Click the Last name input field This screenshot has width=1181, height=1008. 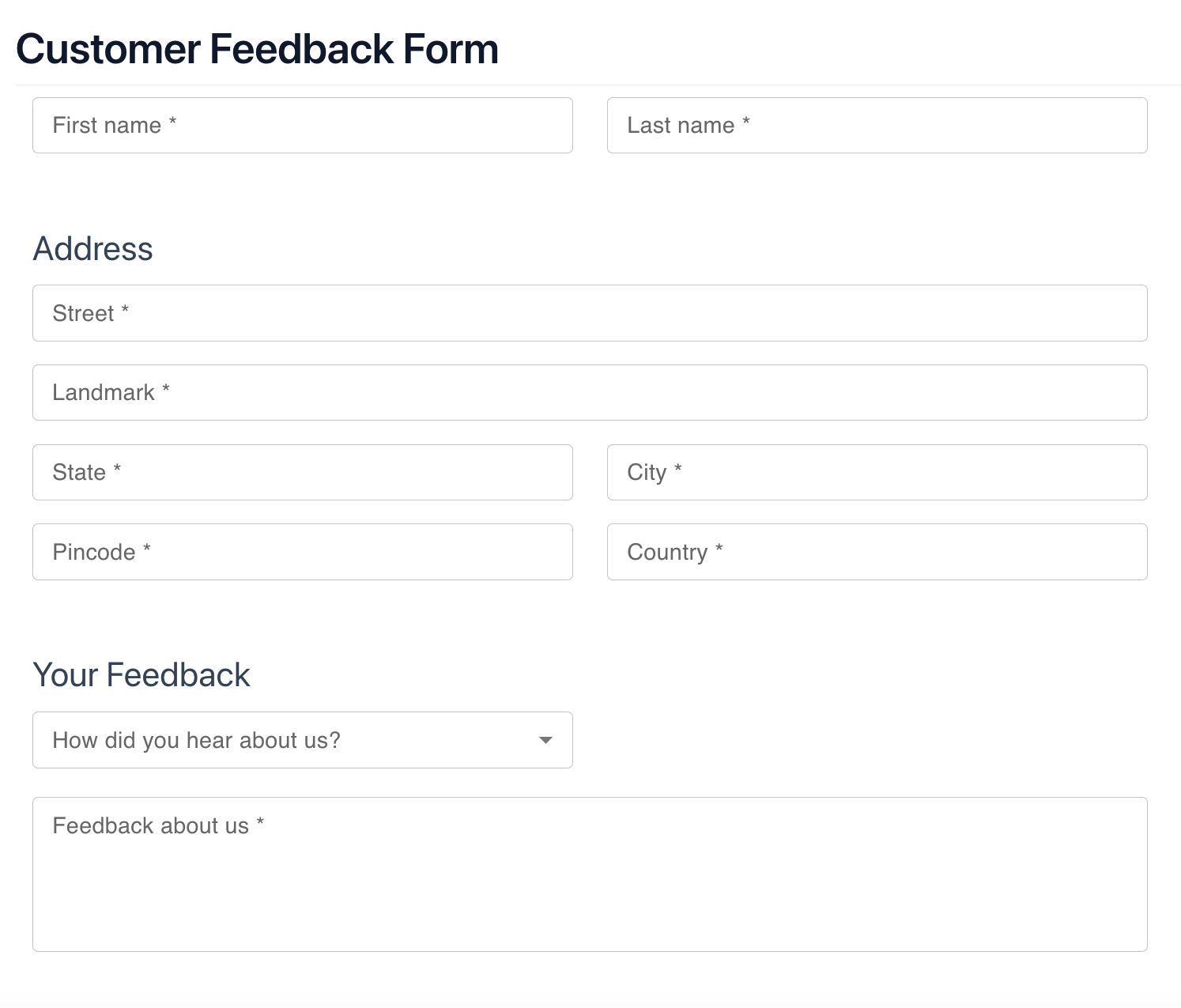pyautogui.click(x=877, y=125)
